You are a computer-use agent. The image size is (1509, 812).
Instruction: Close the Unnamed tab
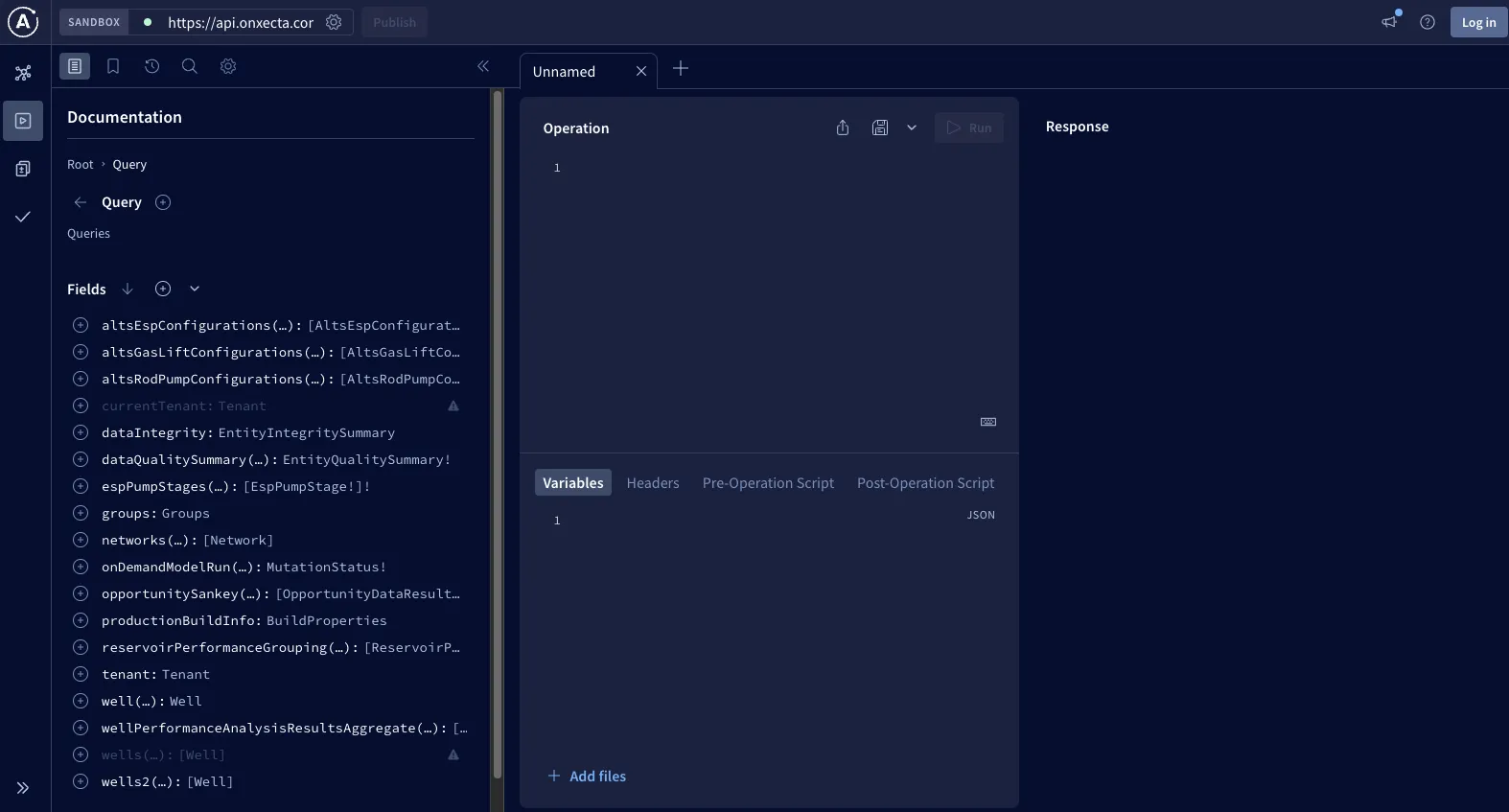point(641,71)
